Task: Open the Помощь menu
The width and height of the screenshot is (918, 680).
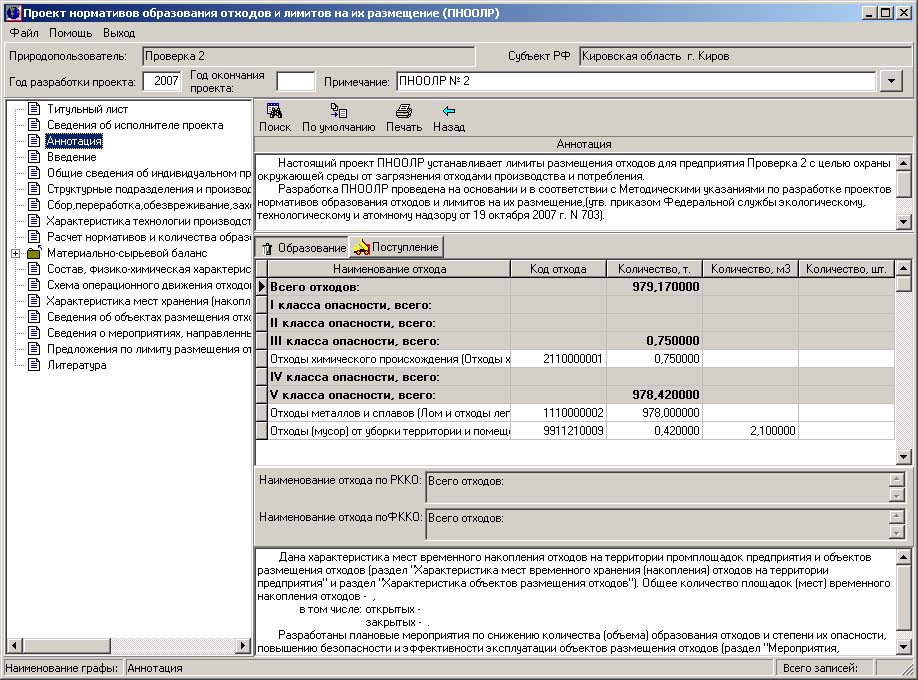Action: (70, 33)
